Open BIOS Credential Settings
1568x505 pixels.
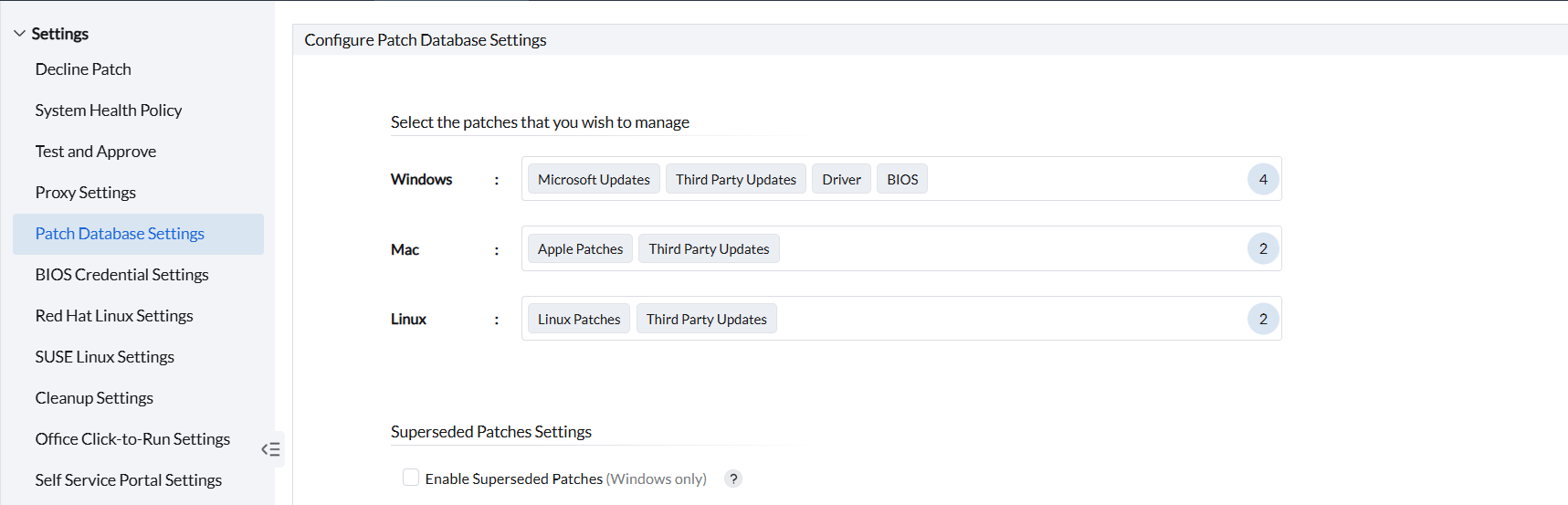[x=121, y=275]
